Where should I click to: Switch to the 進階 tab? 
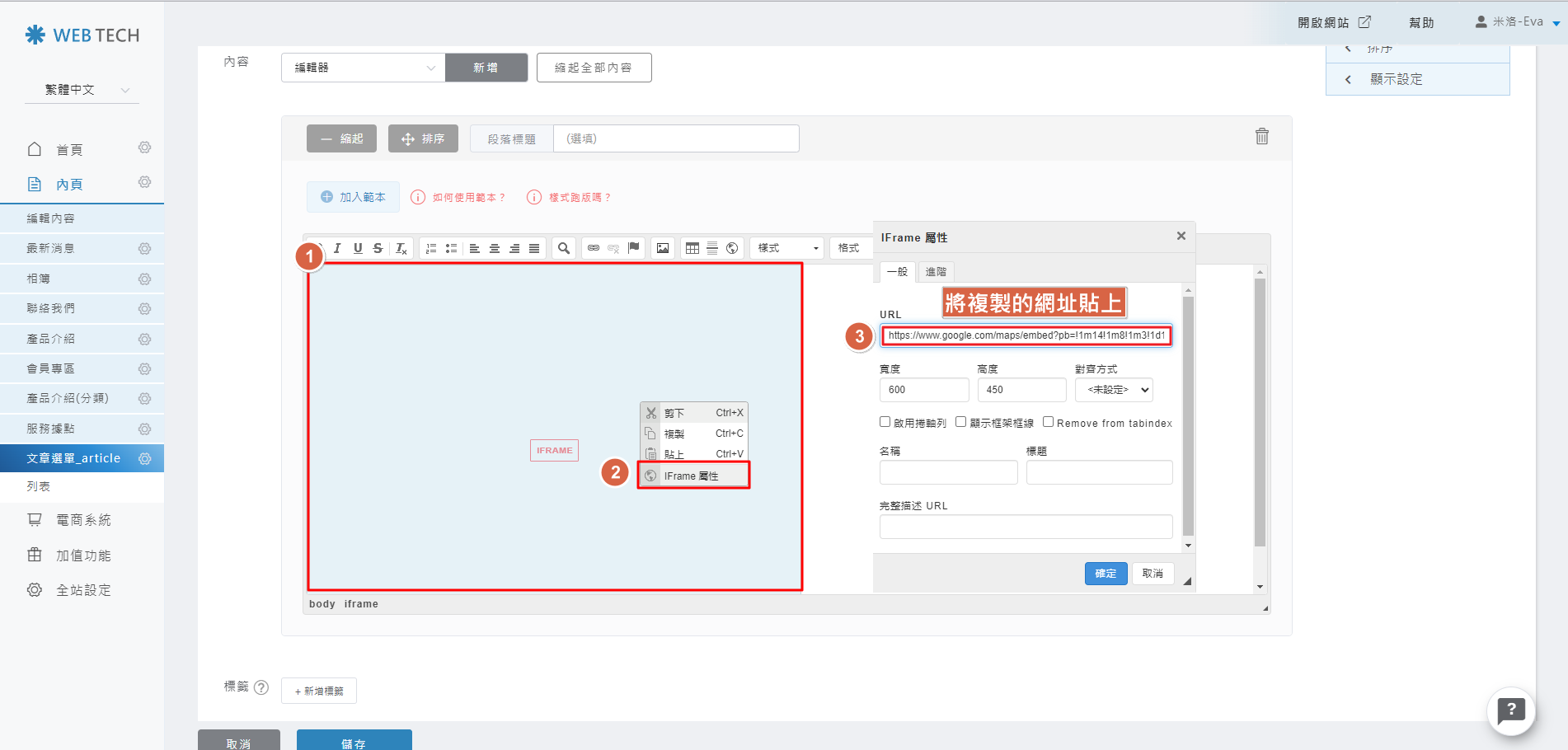tap(936, 272)
